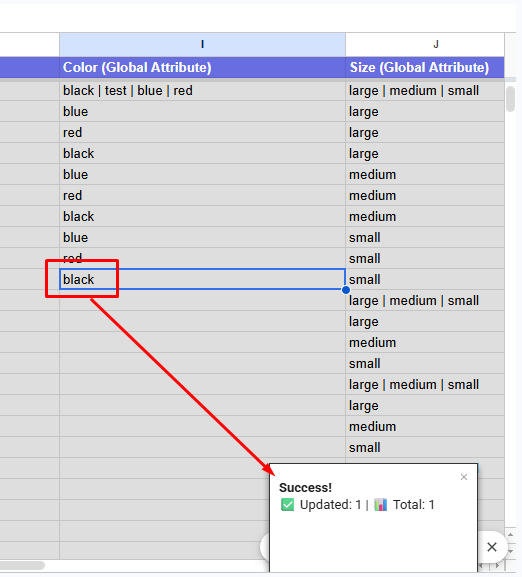This screenshot has width=522, height=577.
Task: Click the 'Color (Global Attribute)' header cell
Action: pyautogui.click(x=202, y=67)
